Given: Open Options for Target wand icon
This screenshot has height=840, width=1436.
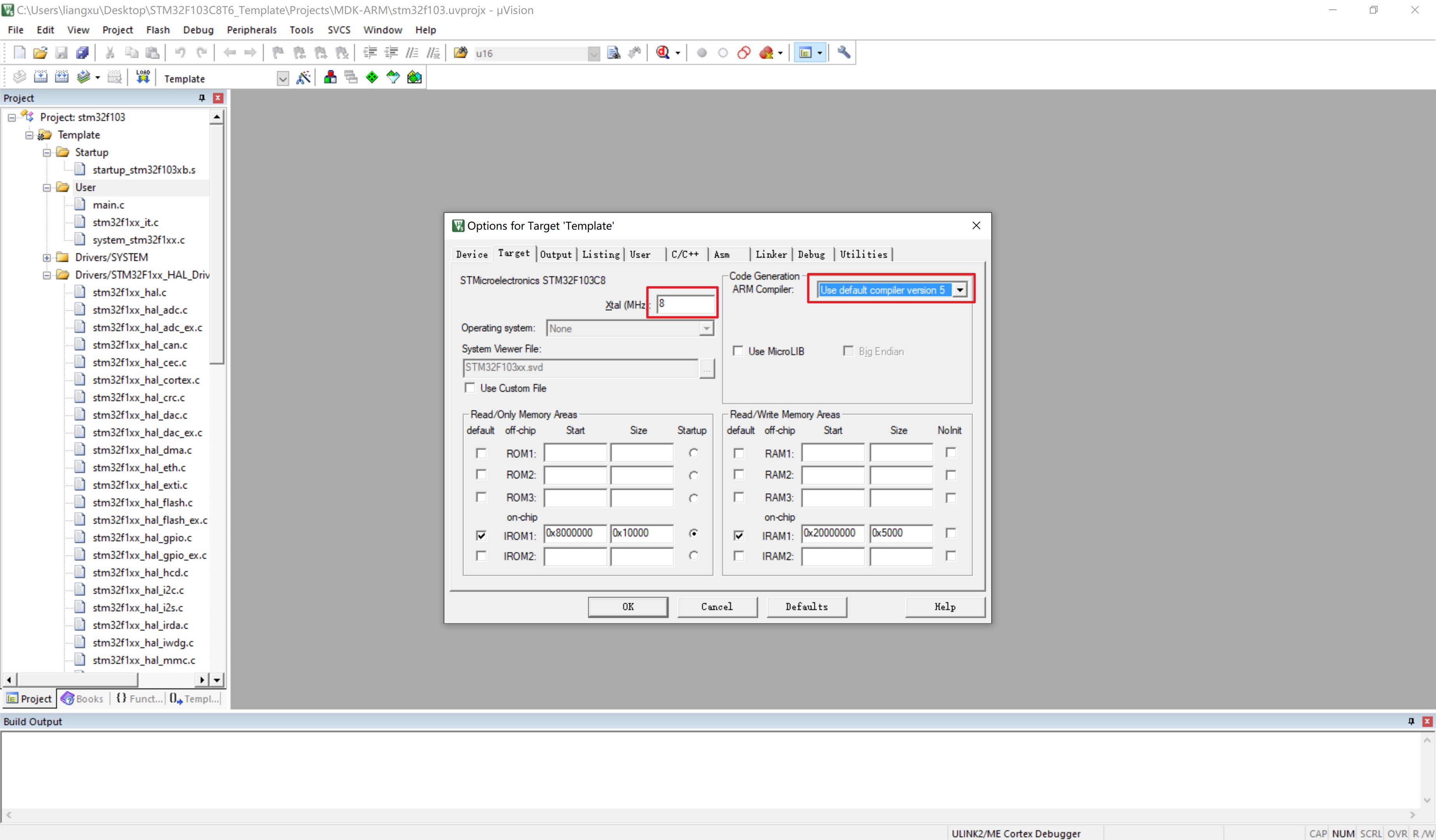Looking at the screenshot, I should click(x=303, y=77).
